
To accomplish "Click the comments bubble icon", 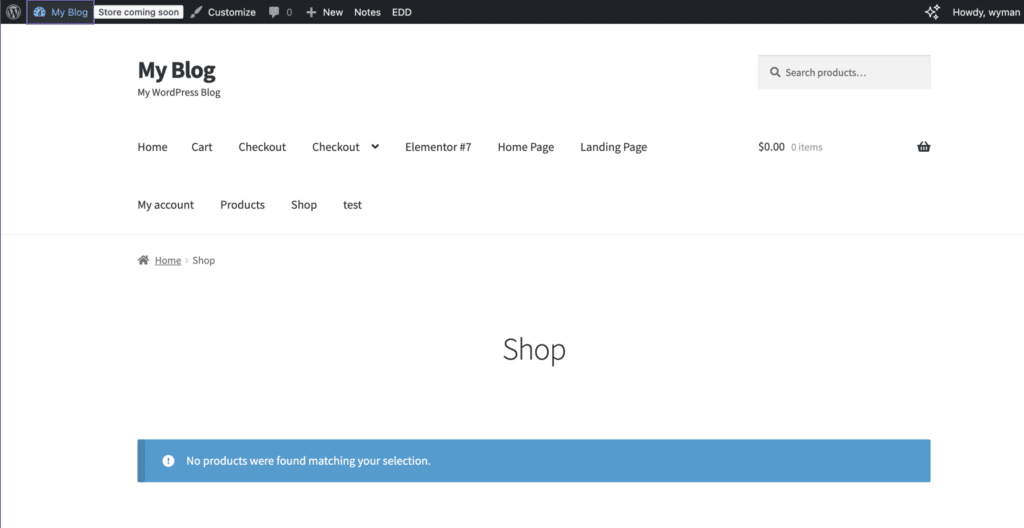I will [x=274, y=12].
